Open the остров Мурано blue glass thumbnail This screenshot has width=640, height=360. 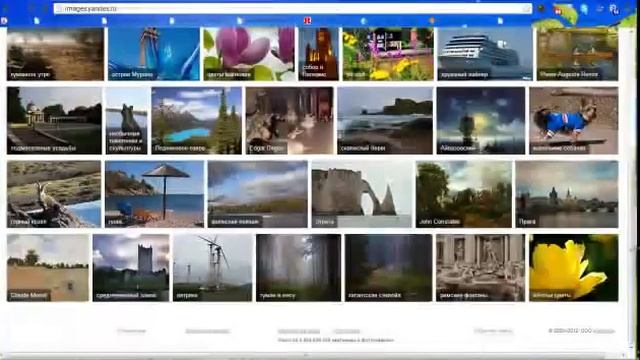[x=154, y=54]
